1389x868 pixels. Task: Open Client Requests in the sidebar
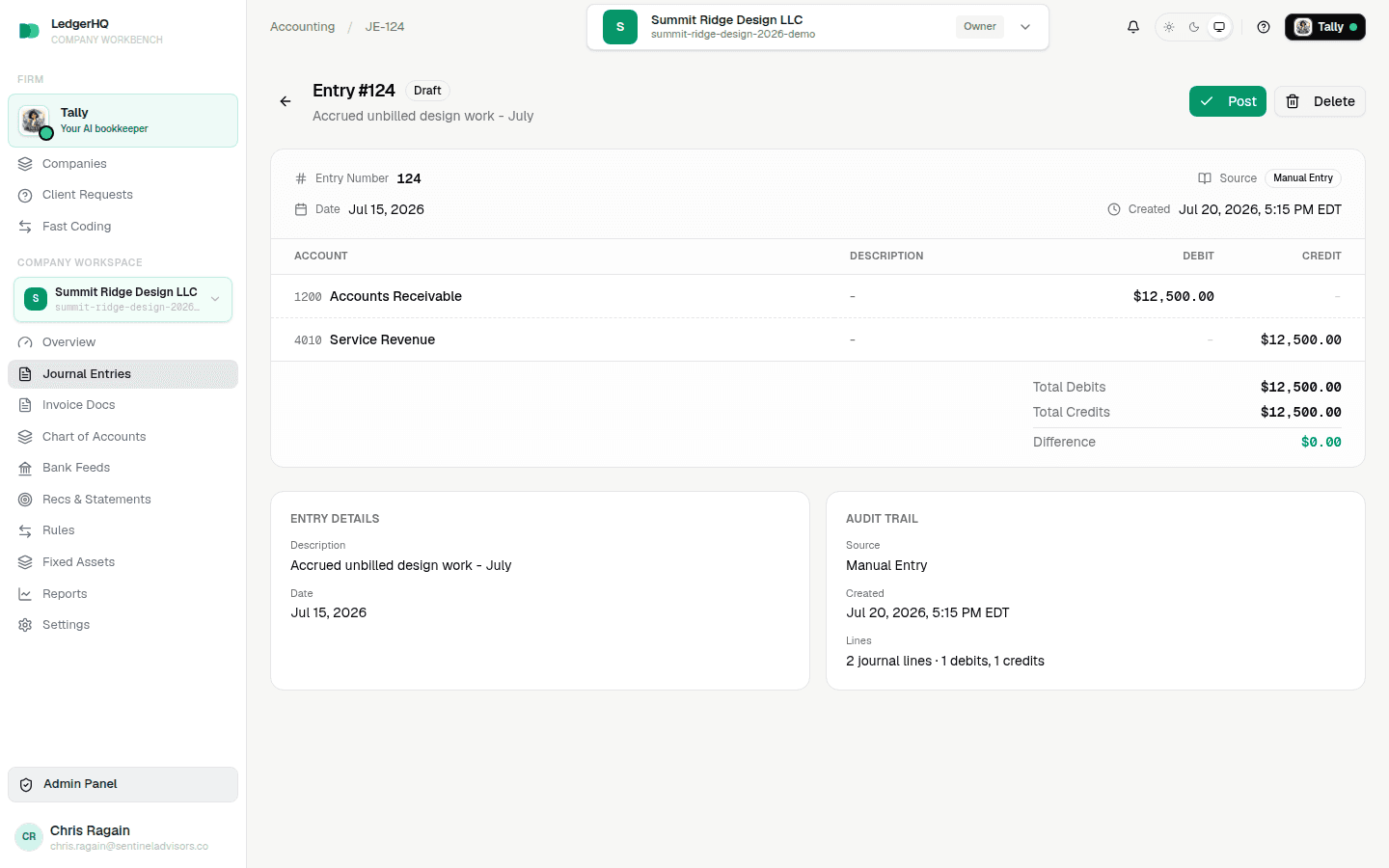click(123, 195)
